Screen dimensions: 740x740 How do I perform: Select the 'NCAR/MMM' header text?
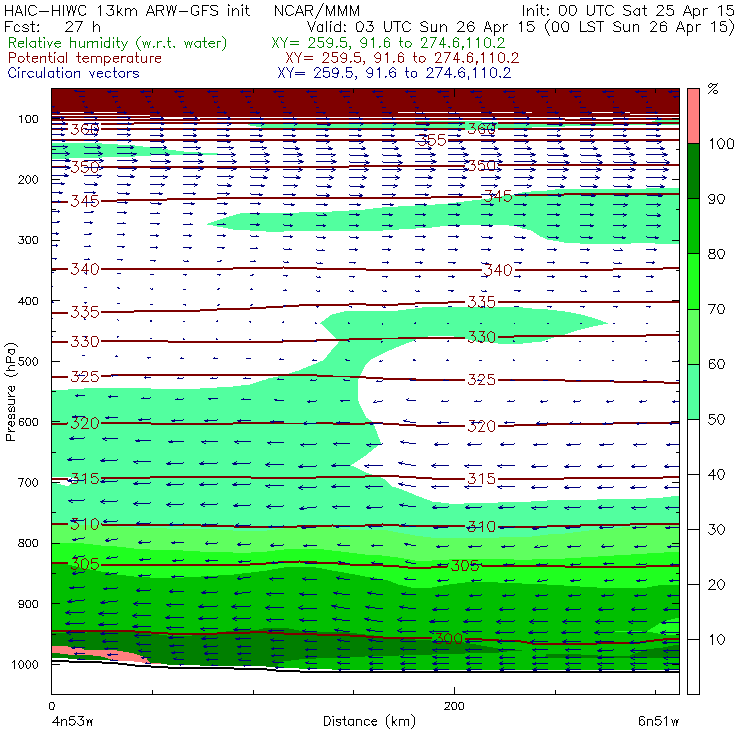click(317, 11)
